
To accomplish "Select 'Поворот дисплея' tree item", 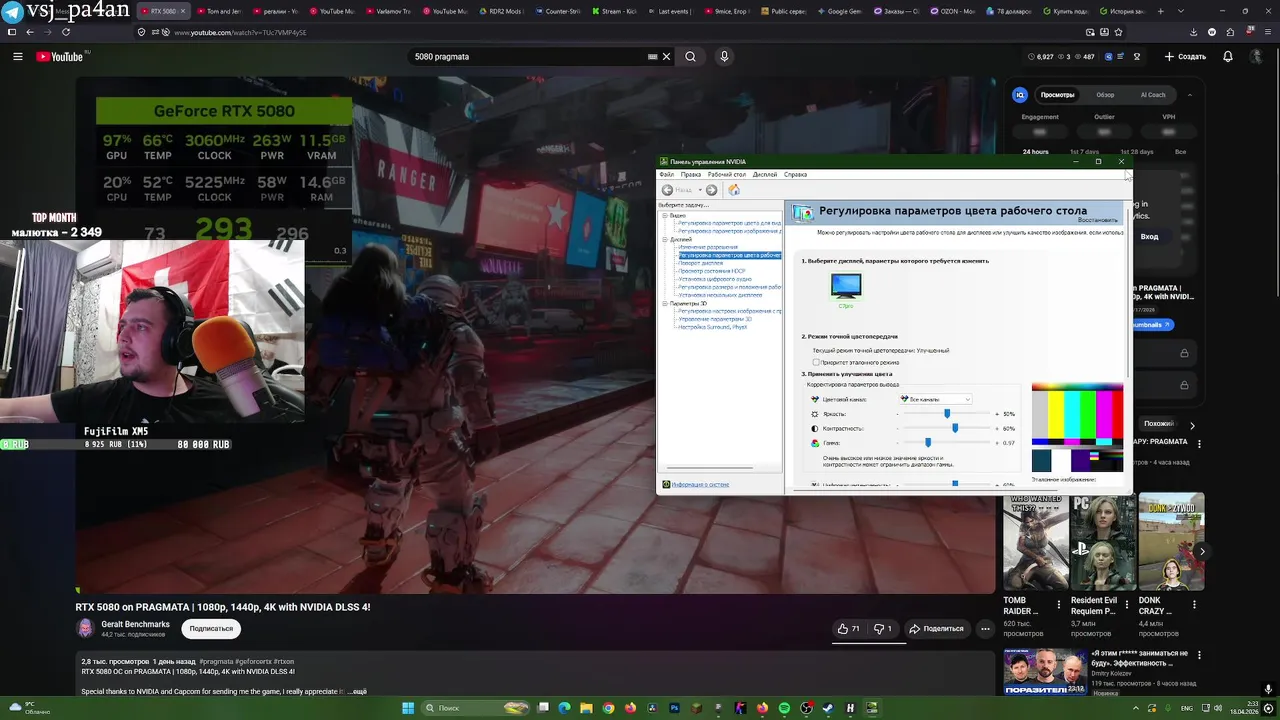I will [x=700, y=263].
